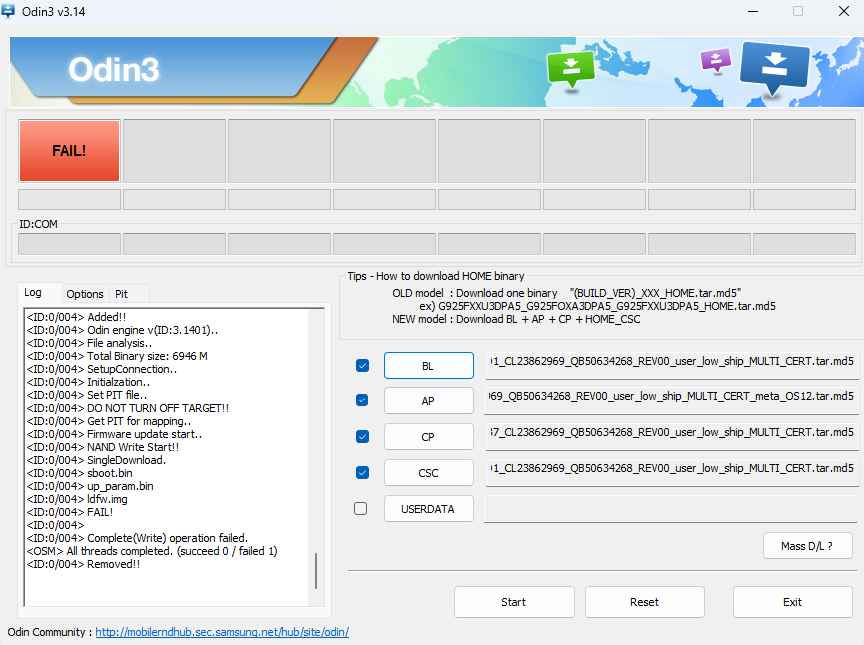
Task: Click the CP file path field
Action: [672, 436]
